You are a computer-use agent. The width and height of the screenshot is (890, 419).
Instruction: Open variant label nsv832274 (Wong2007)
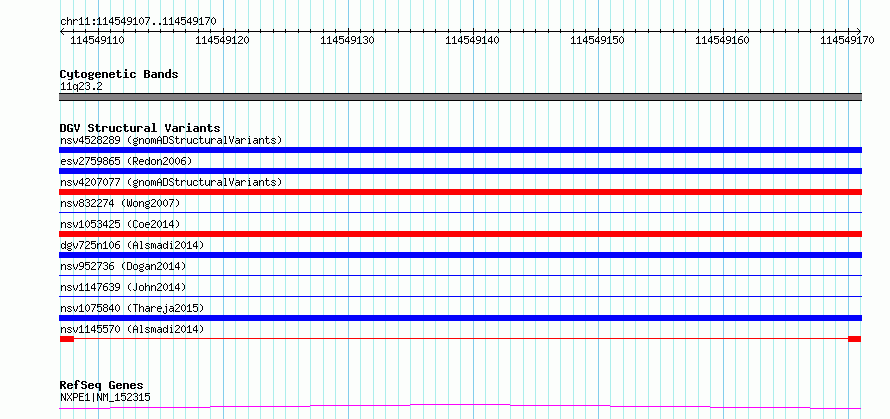tap(120, 203)
